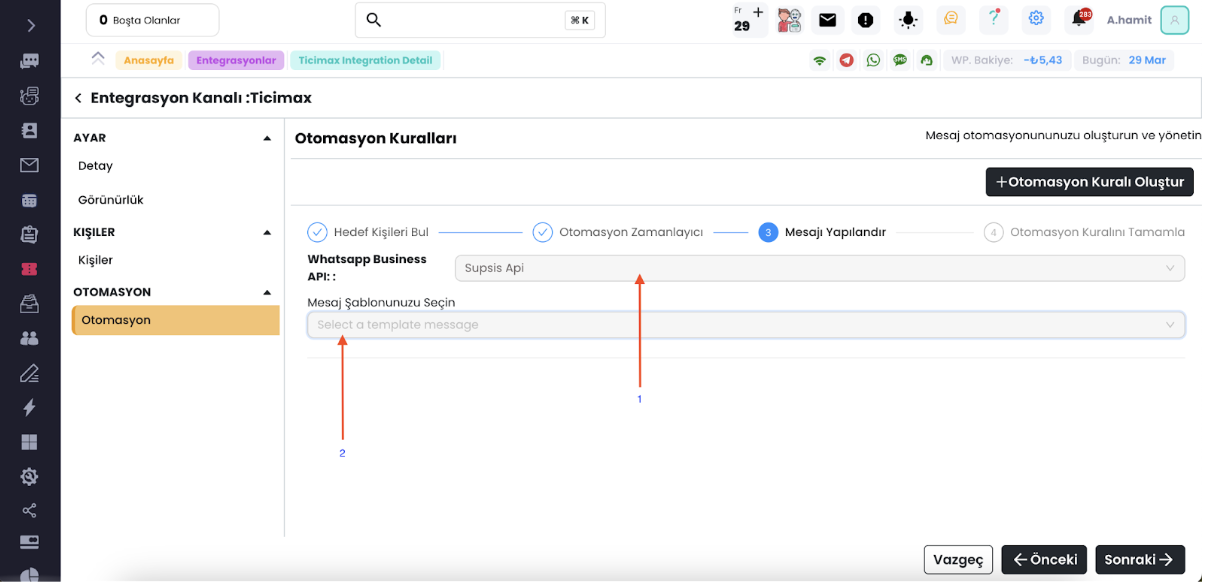Screen dimensions: 1206x584
Task: Collapse the breadcrumb bar with up chevron
Action: point(97,58)
